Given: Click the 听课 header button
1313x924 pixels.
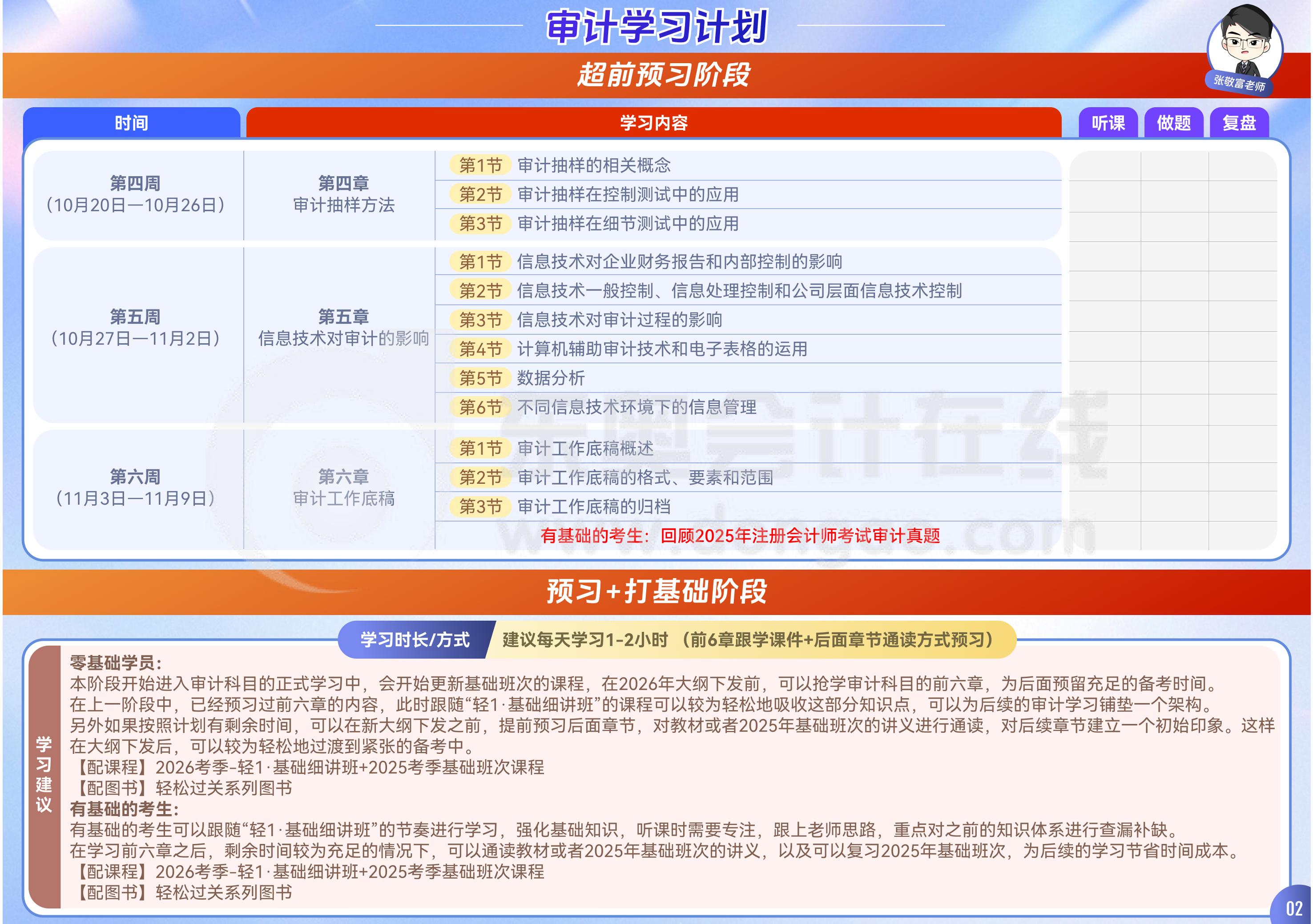Looking at the screenshot, I should tap(1108, 122).
